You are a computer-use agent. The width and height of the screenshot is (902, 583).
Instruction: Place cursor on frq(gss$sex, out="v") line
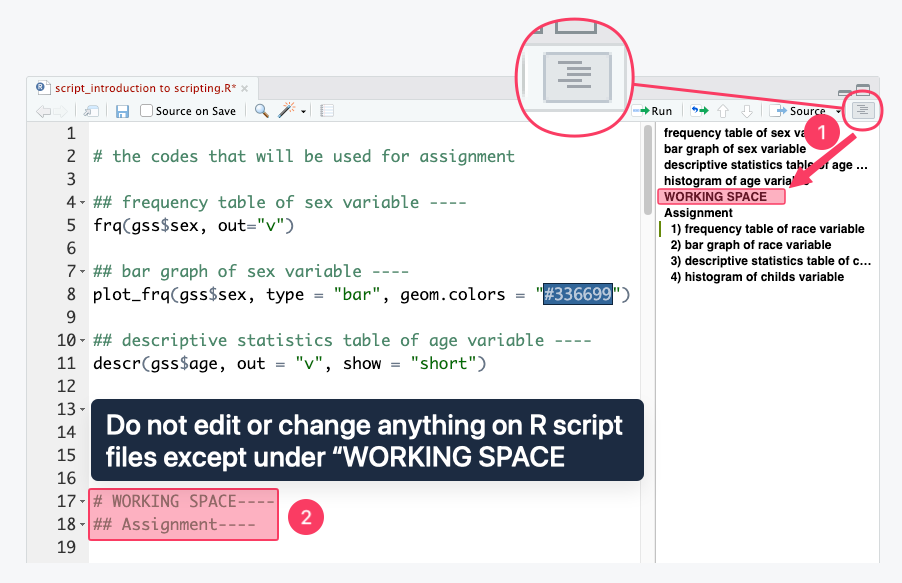coord(193,225)
